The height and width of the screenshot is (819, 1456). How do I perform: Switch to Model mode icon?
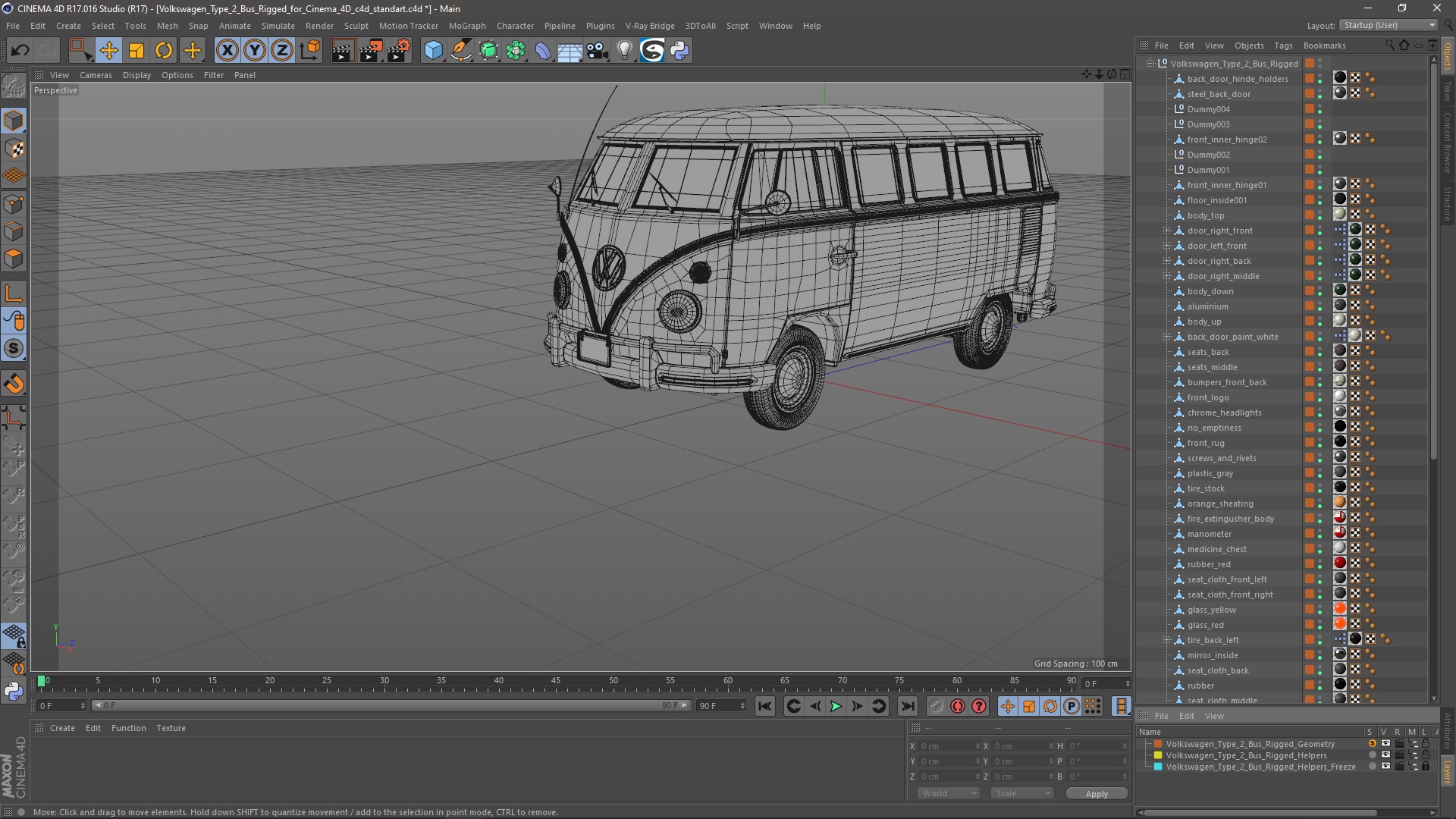click(x=14, y=121)
